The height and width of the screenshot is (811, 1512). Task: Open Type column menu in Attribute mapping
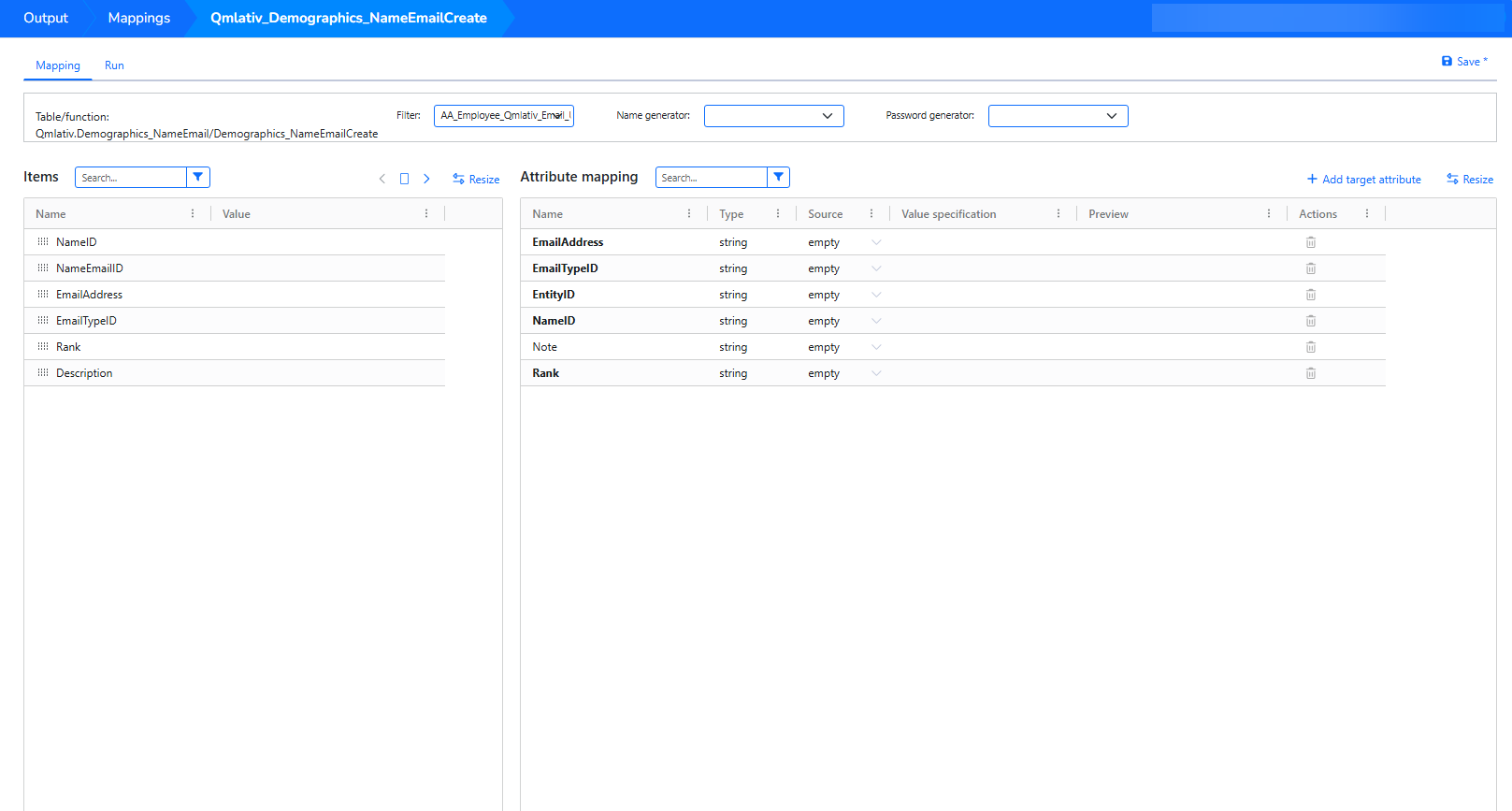778,213
